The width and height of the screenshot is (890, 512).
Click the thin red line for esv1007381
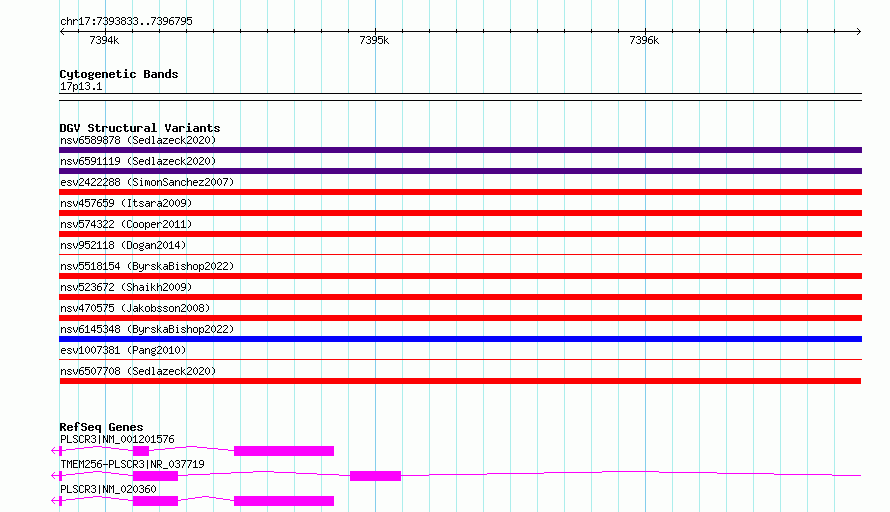pyautogui.click(x=460, y=359)
